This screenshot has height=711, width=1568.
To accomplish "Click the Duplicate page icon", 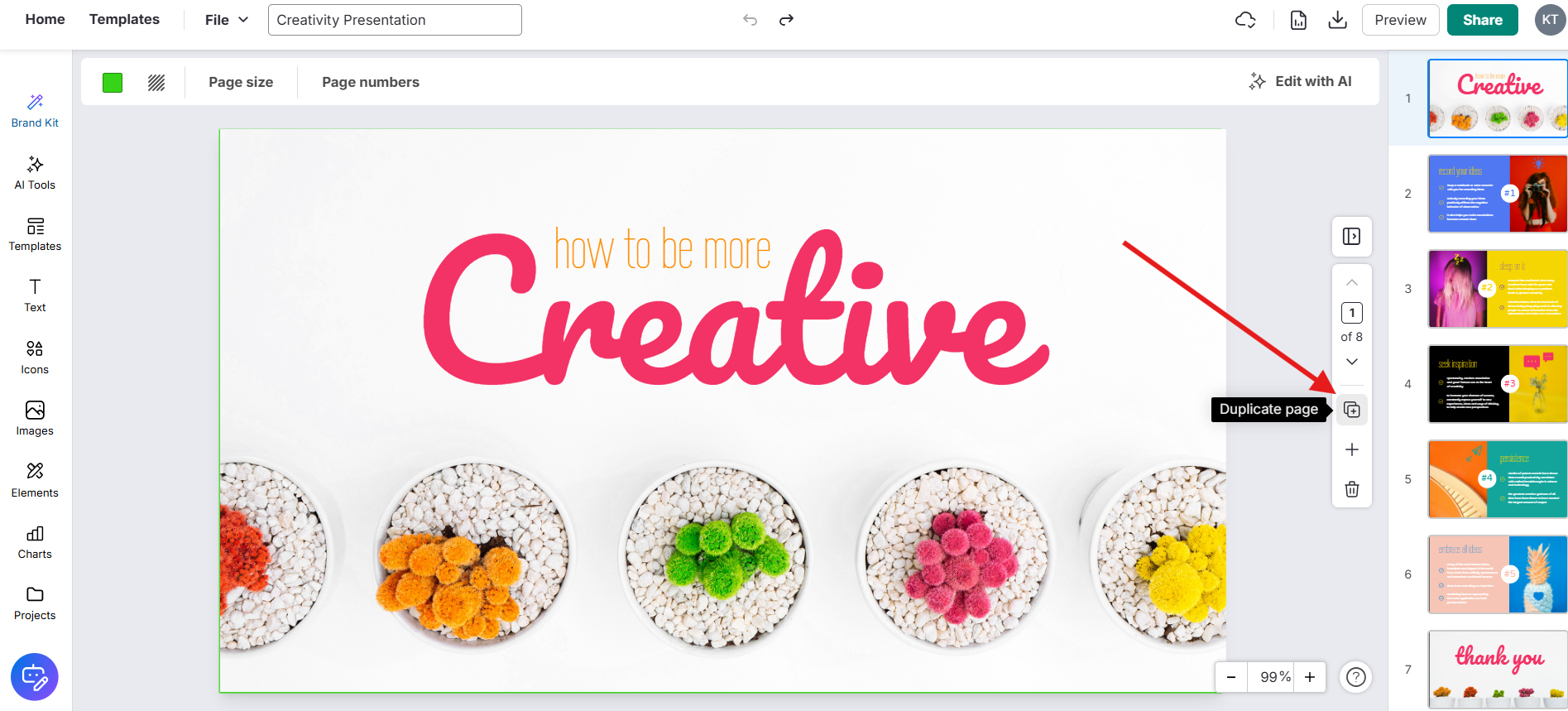I will click(1351, 410).
